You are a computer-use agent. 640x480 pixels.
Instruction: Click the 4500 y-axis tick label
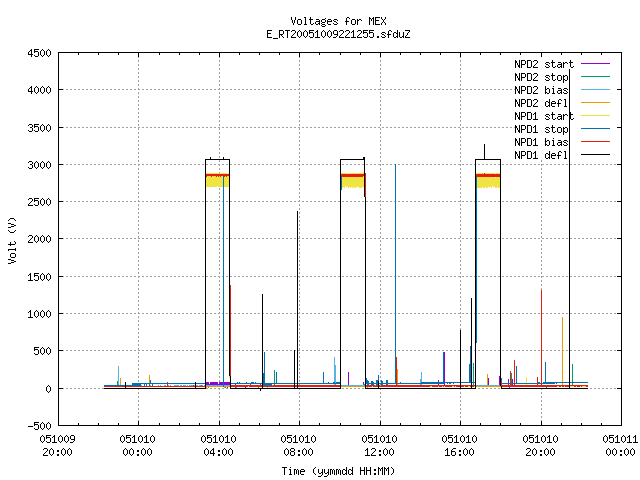40,53
